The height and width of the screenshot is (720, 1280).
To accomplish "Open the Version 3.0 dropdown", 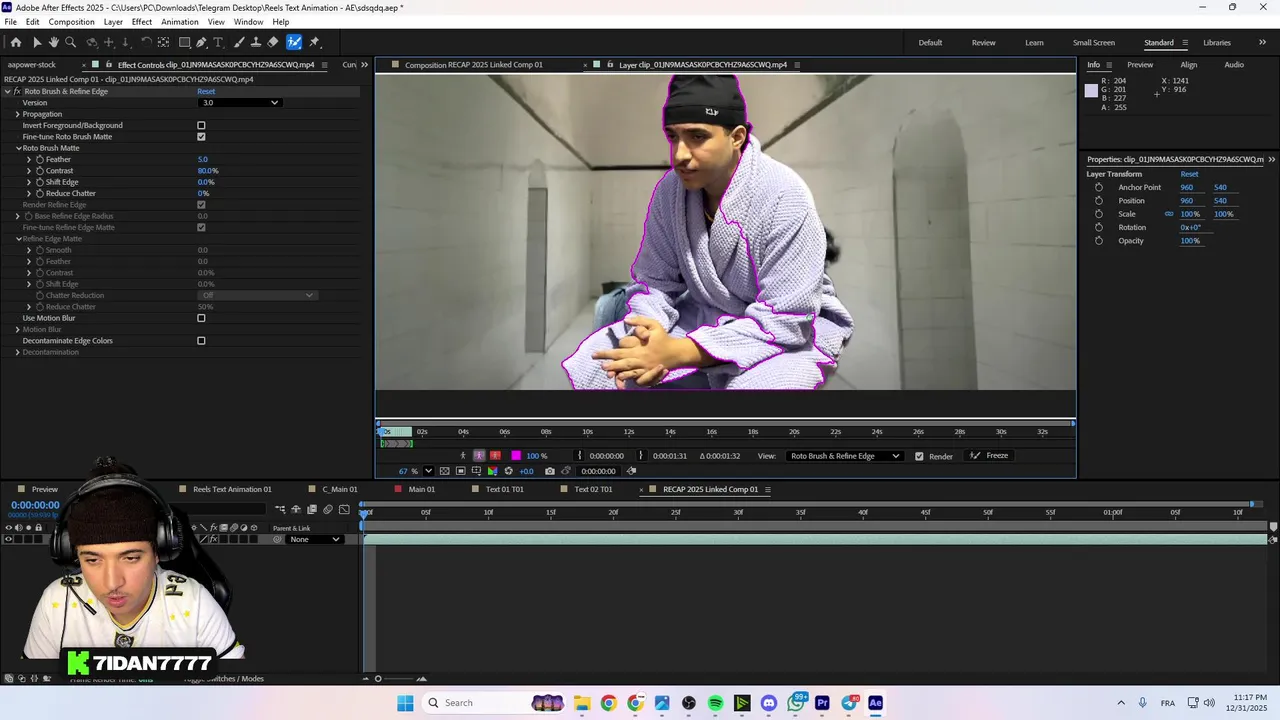I will (x=240, y=102).
